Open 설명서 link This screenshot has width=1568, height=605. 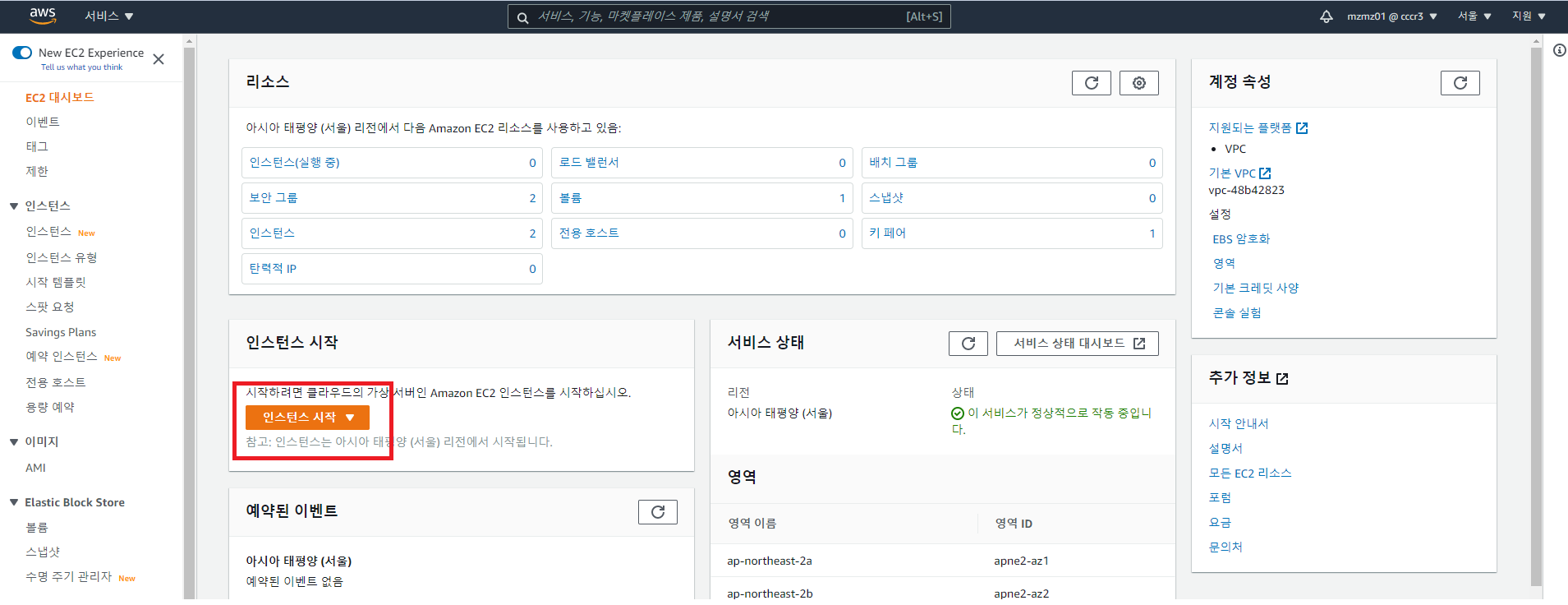click(1225, 449)
